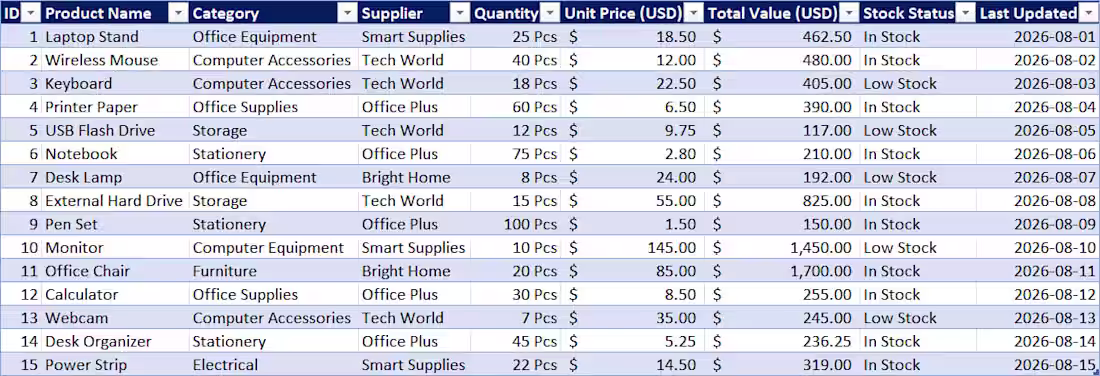Select the Wireless Mouse product cell
This screenshot has width=1100, height=376.
[x=115, y=60]
